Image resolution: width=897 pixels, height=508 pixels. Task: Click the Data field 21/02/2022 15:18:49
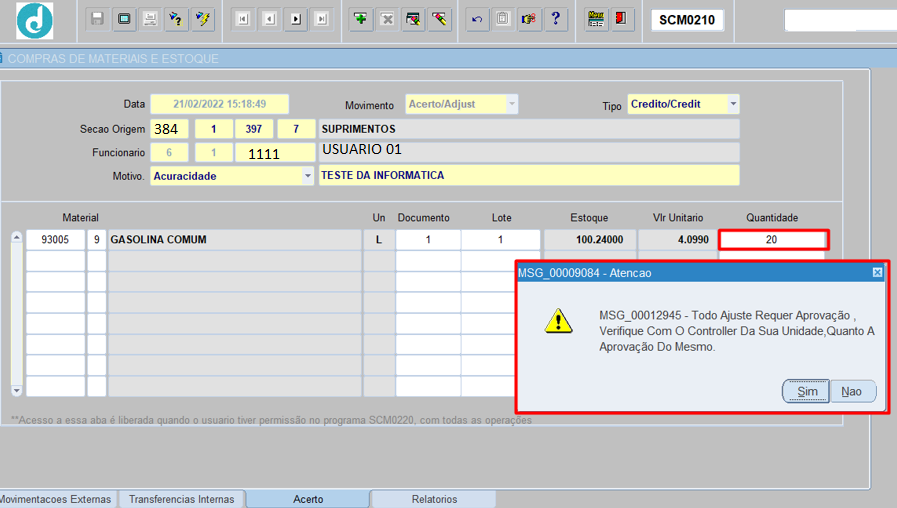pos(220,104)
